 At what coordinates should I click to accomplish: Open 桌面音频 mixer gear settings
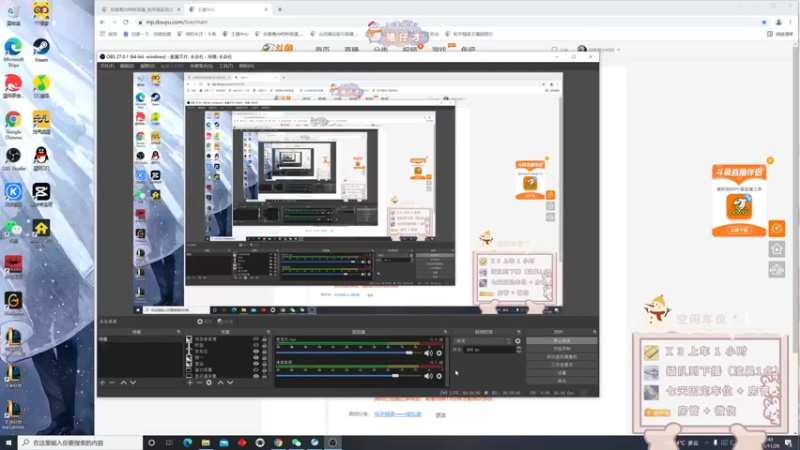(x=439, y=376)
